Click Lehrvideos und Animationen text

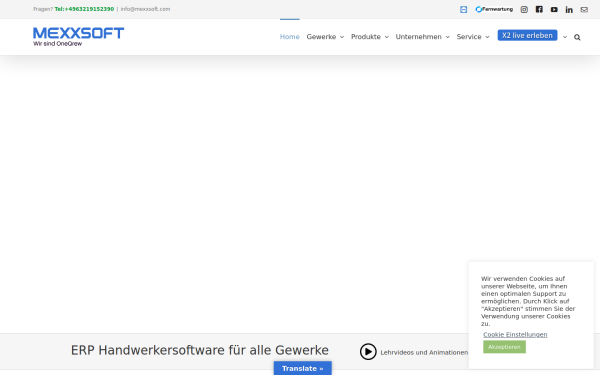click(424, 352)
